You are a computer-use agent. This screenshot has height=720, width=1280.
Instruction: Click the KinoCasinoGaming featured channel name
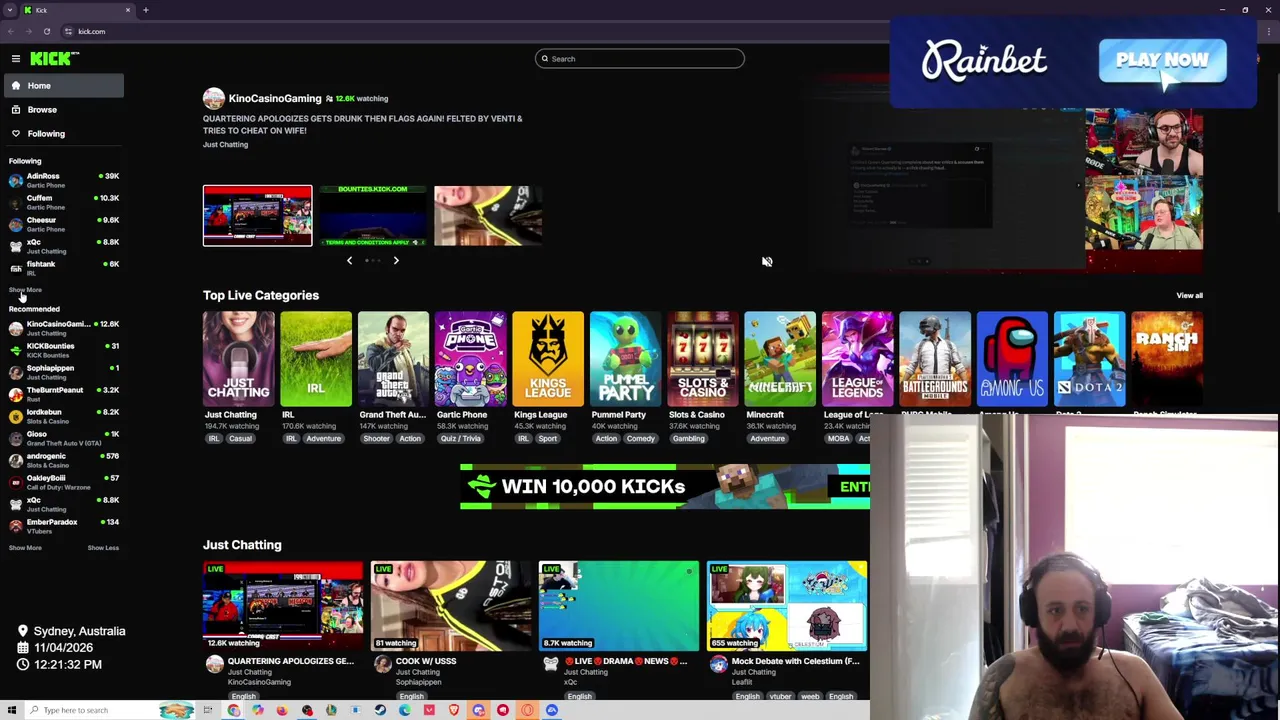[x=275, y=98]
